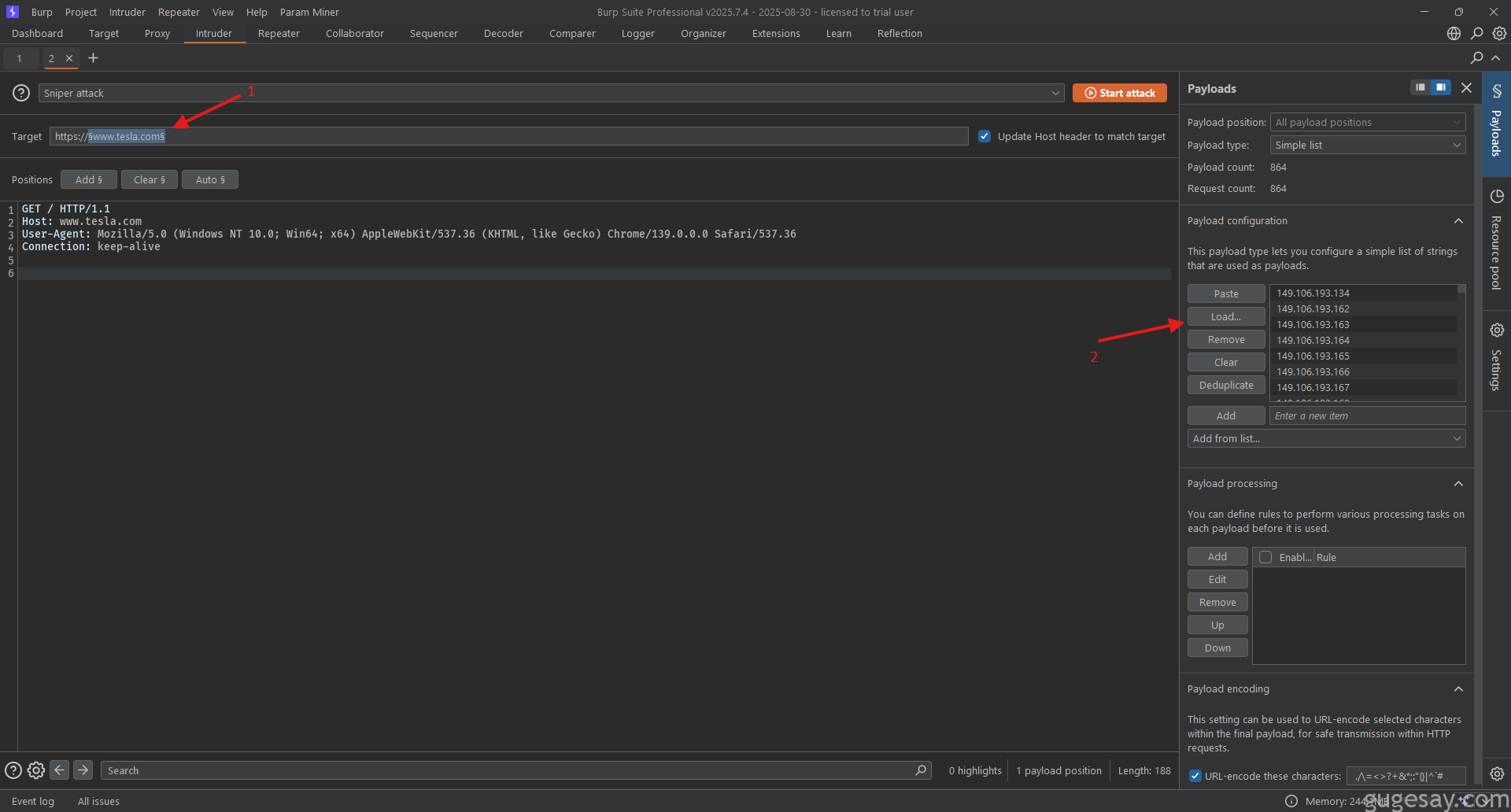Open the Burp settings gear icon top right
The height and width of the screenshot is (812, 1511).
[x=1499, y=34]
